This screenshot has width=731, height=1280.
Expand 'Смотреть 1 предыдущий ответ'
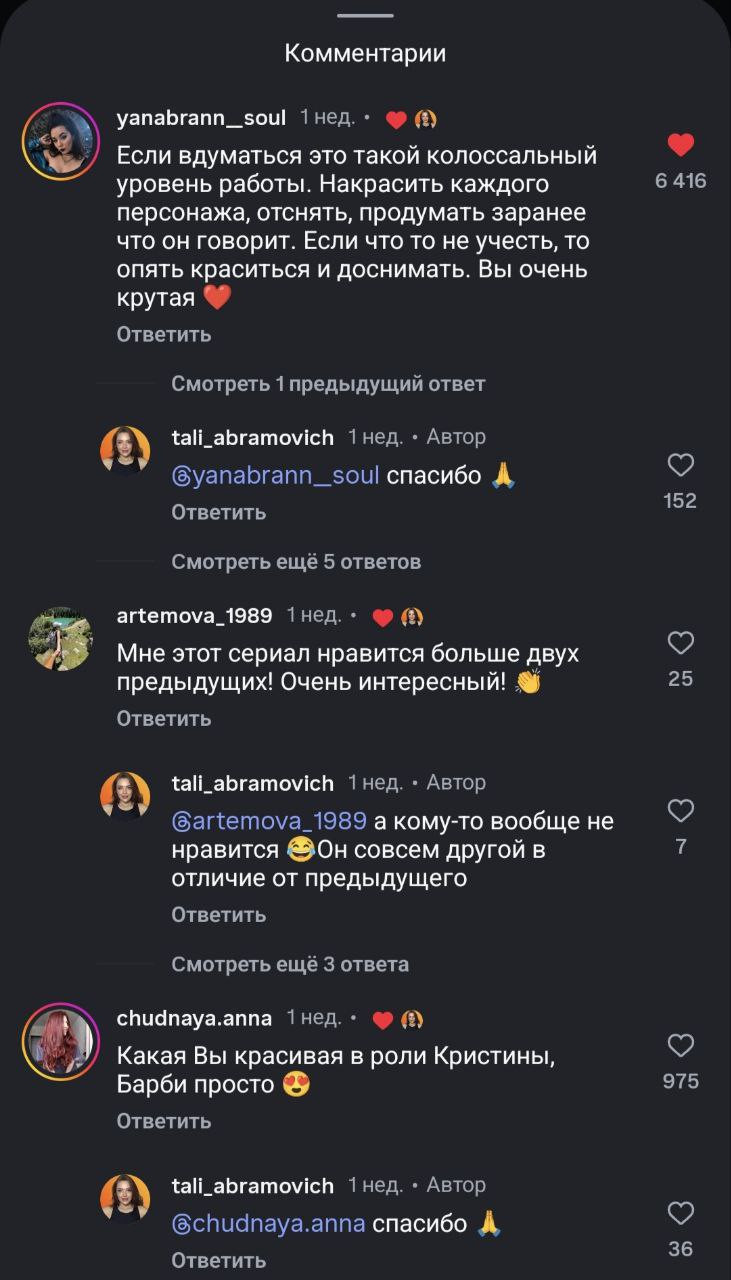328,384
